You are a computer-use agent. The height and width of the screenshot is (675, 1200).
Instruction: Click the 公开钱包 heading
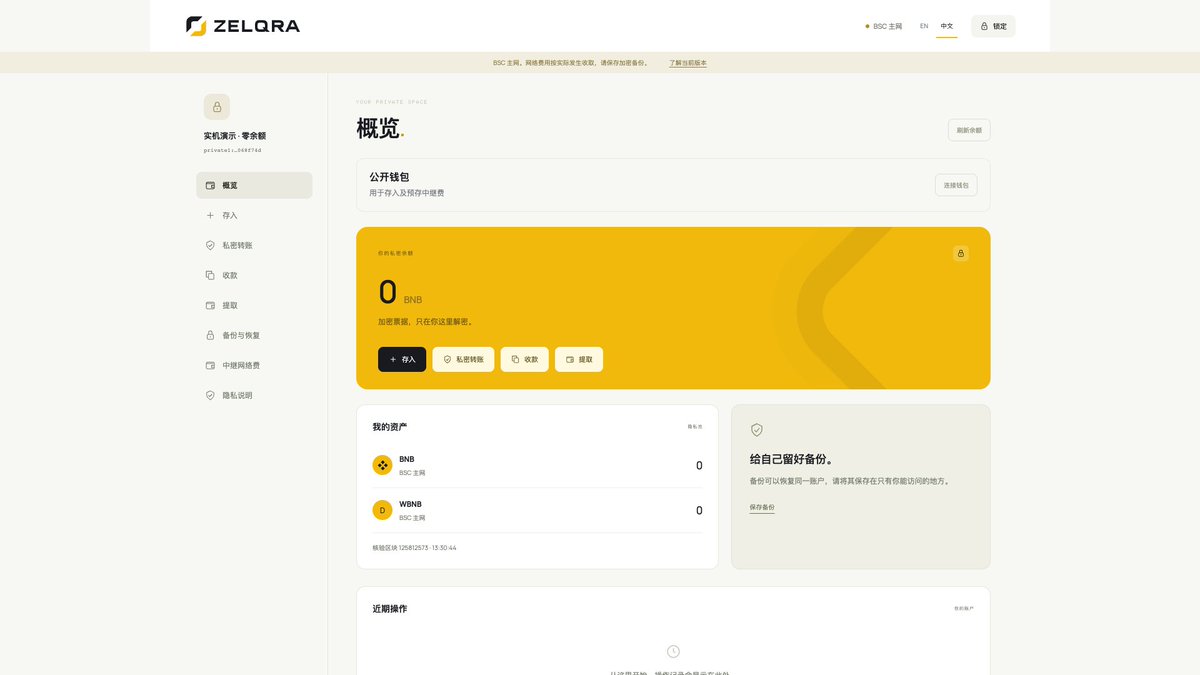click(x=389, y=177)
